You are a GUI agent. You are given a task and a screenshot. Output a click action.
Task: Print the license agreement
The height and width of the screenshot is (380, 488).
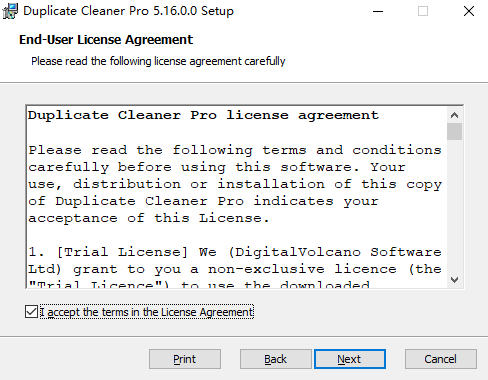pos(185,359)
